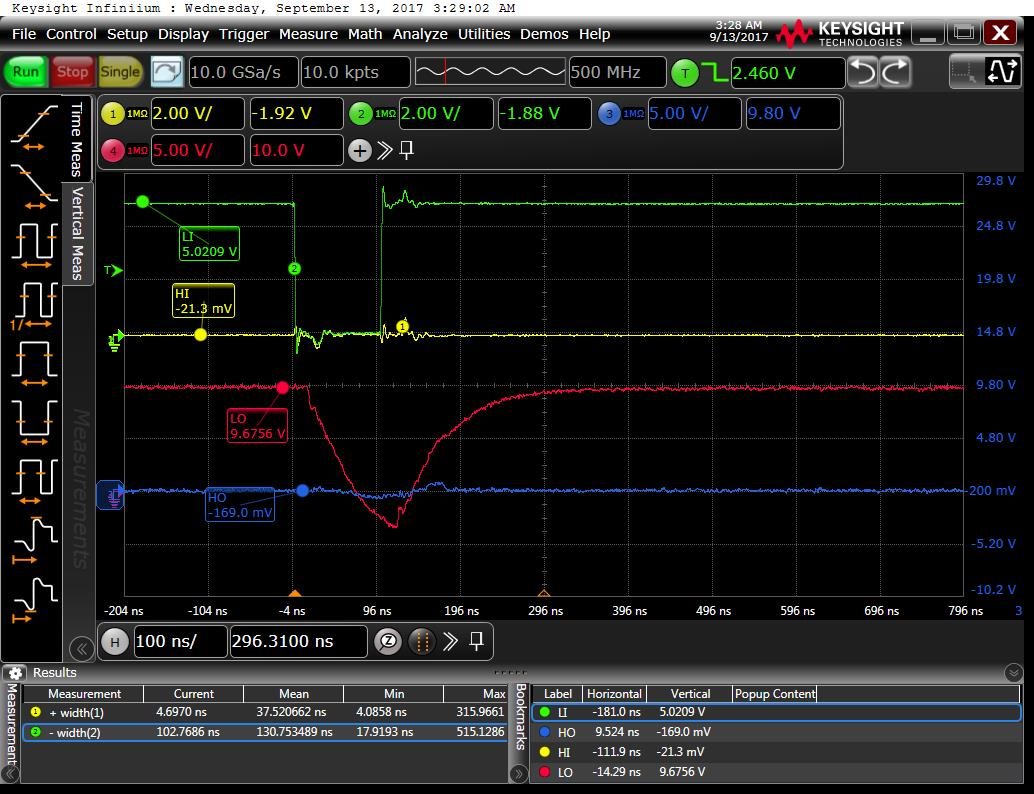The width and height of the screenshot is (1034, 794).
Task: Pin the horizontal toolbar
Action: (x=477, y=641)
